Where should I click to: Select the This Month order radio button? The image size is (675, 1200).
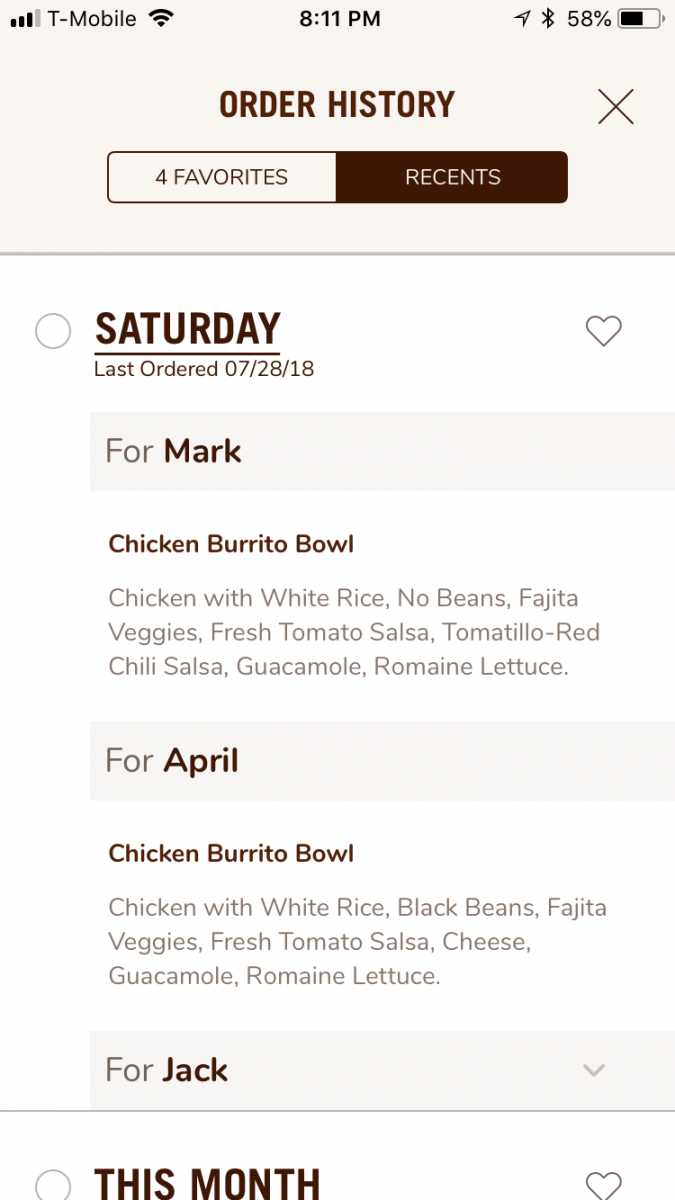(53, 1186)
